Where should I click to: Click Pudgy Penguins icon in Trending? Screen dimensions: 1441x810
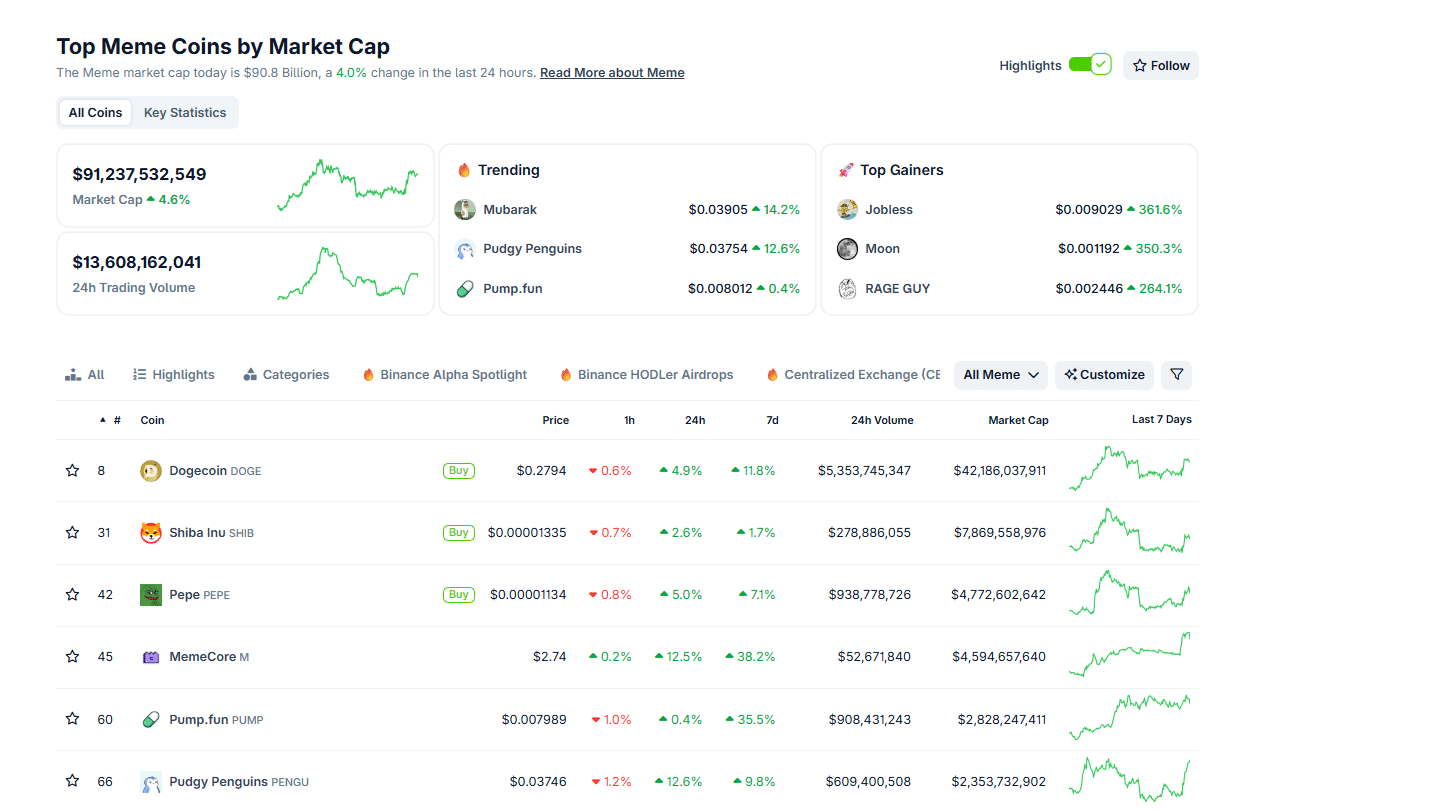pos(465,249)
